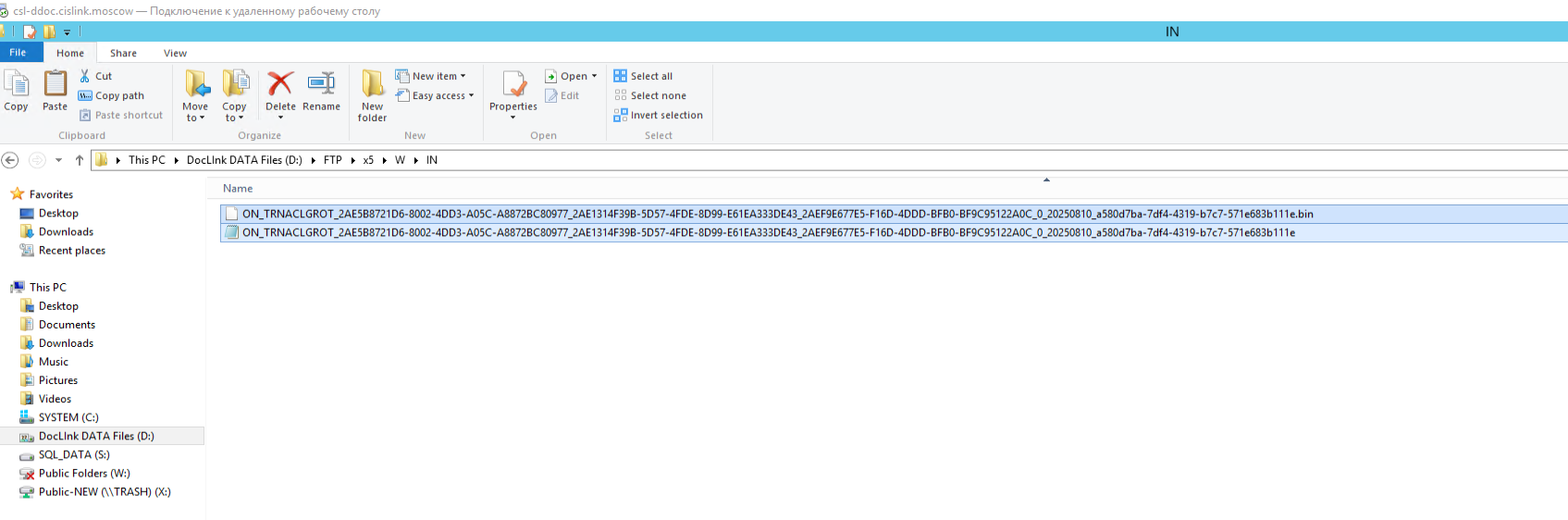Select the file ending with .bin
Screen dimensions: 1568x520
pyautogui.click(x=894, y=214)
